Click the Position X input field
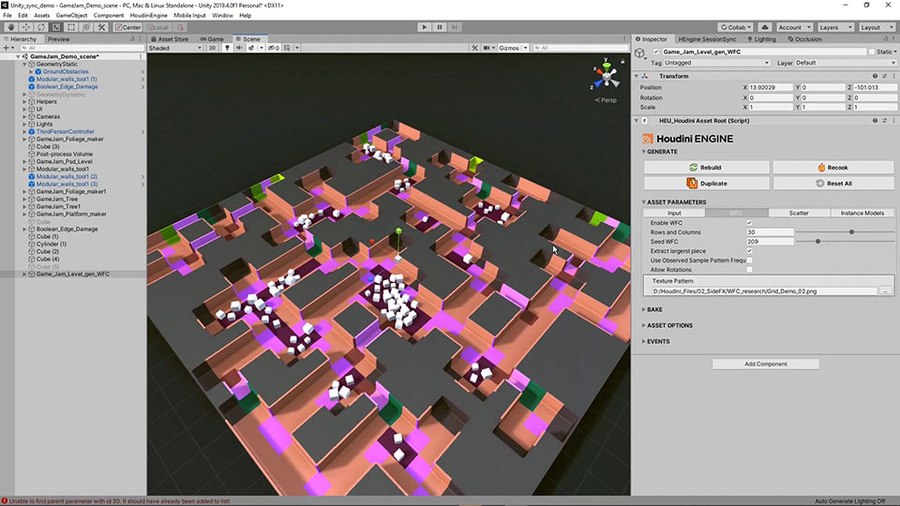This screenshot has height=506, width=900. click(771, 87)
